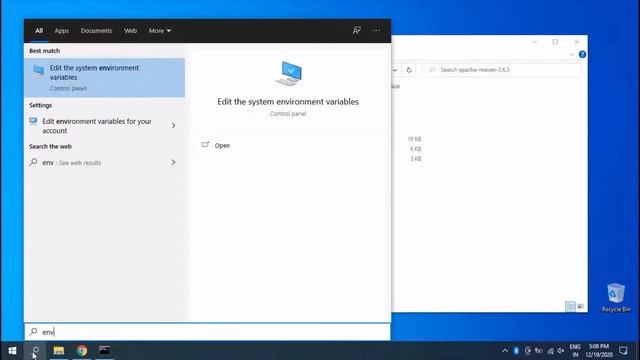The width and height of the screenshot is (640, 360).
Task: Launch Google Chrome from the taskbar
Action: 82,351
